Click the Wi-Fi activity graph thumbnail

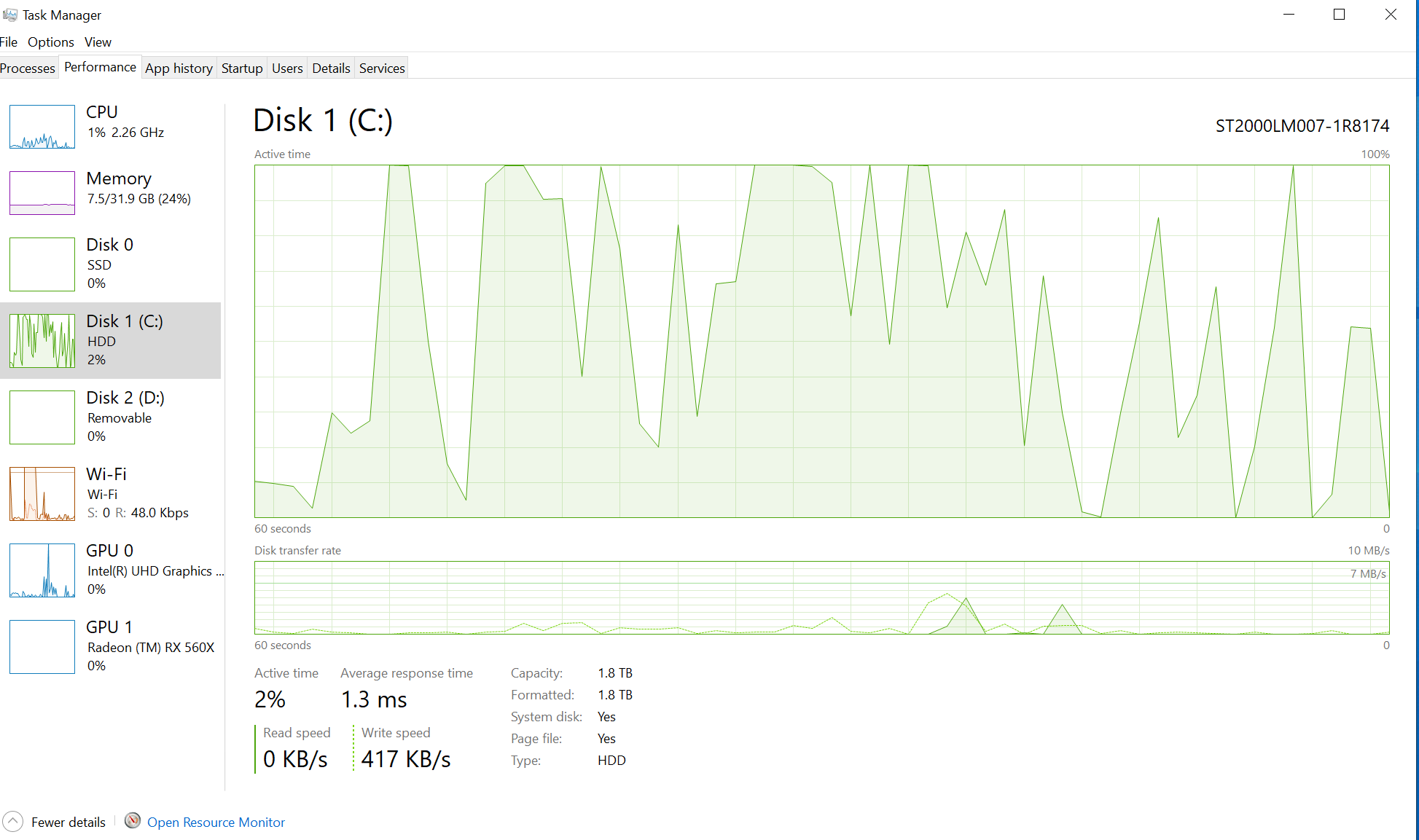click(42, 494)
